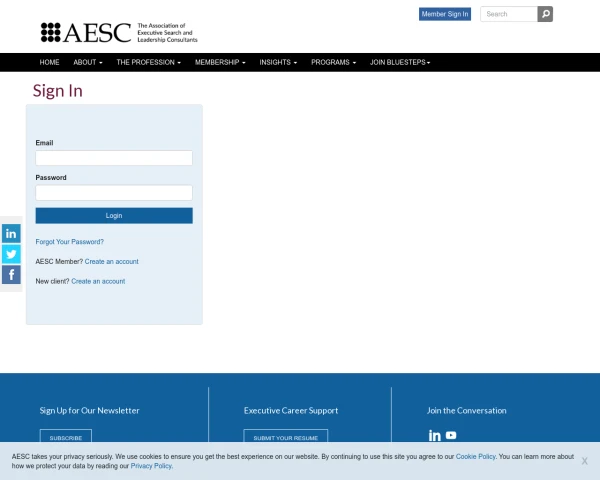The width and height of the screenshot is (600, 480).
Task: Open the JOIN BLUESTEPS dropdown menu
Action: click(400, 62)
